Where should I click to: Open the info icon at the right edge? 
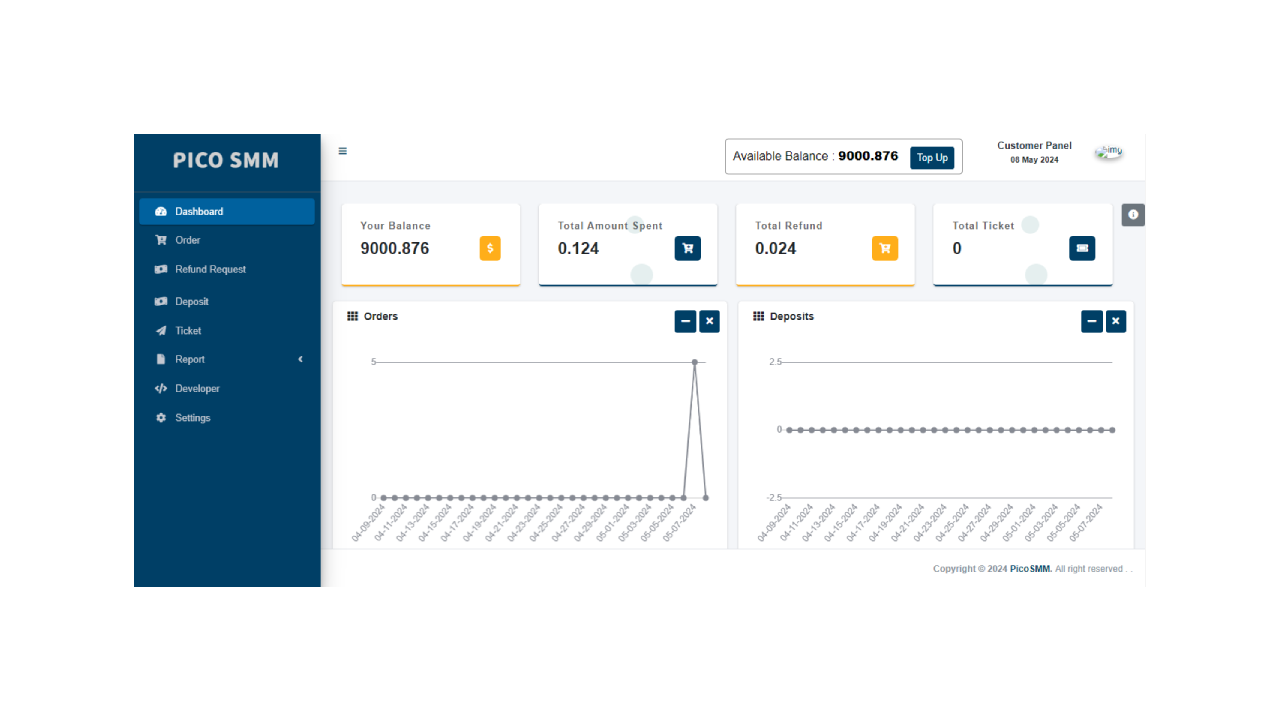tap(1133, 215)
